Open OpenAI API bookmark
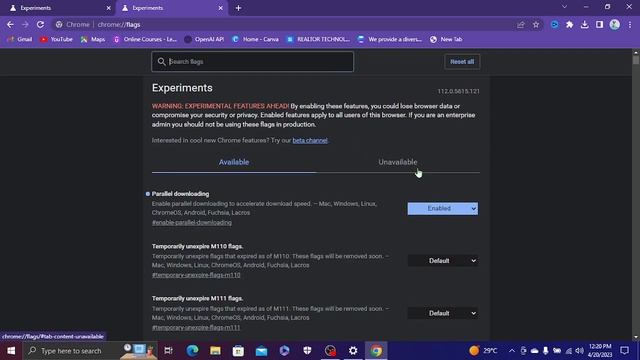The width and height of the screenshot is (640, 360). [204, 39]
